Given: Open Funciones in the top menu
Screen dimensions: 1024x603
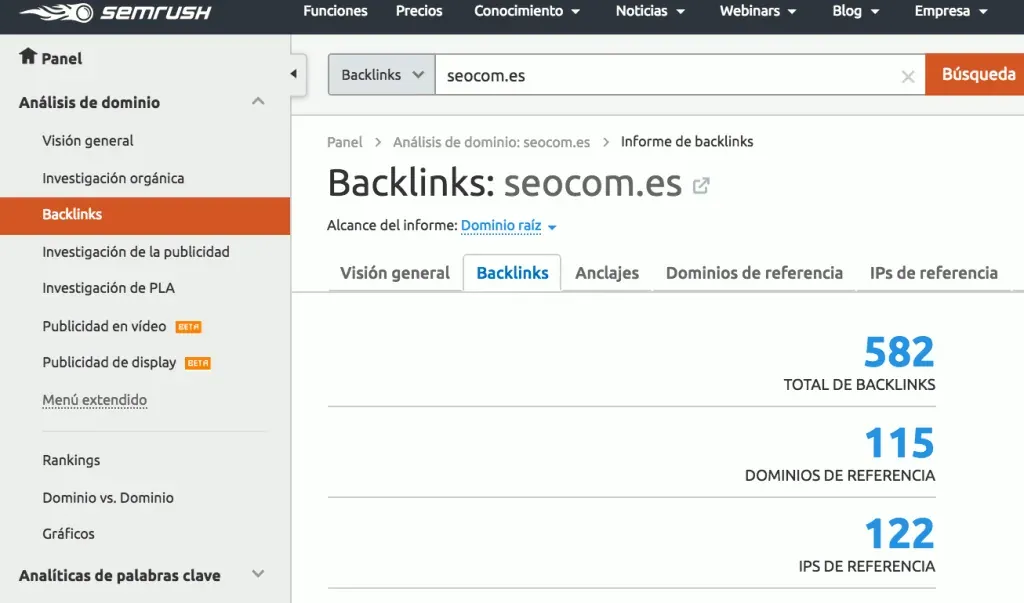Looking at the screenshot, I should 335,11.
